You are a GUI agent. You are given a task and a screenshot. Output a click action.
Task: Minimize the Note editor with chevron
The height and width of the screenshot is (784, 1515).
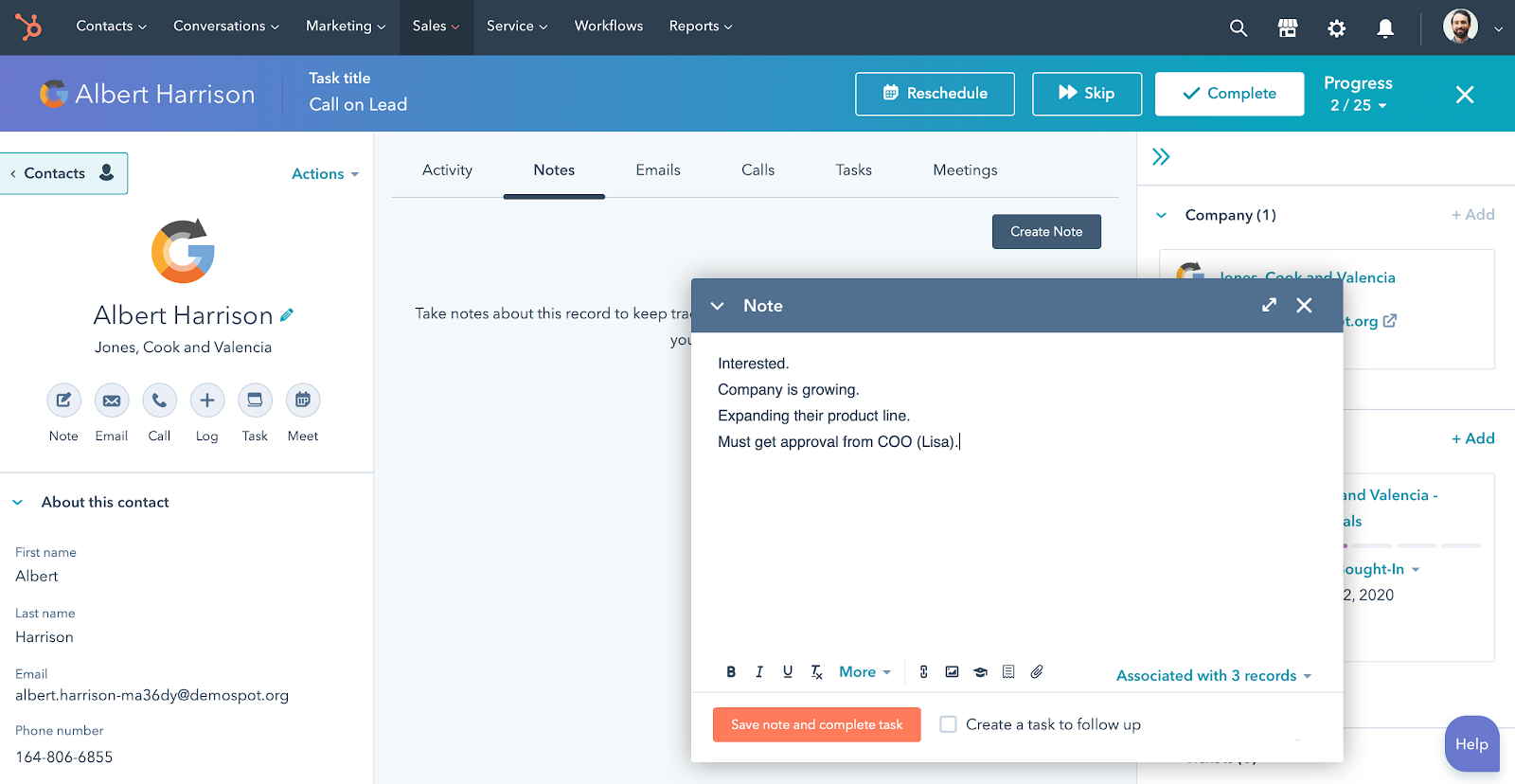tap(718, 306)
